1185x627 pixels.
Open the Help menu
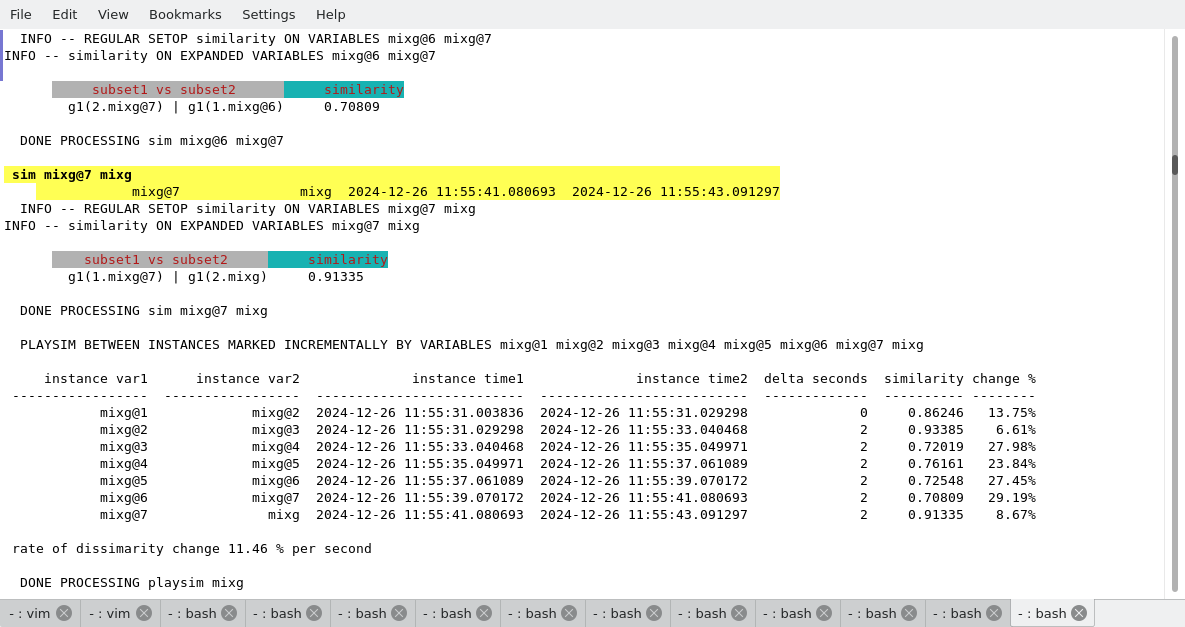coord(331,14)
